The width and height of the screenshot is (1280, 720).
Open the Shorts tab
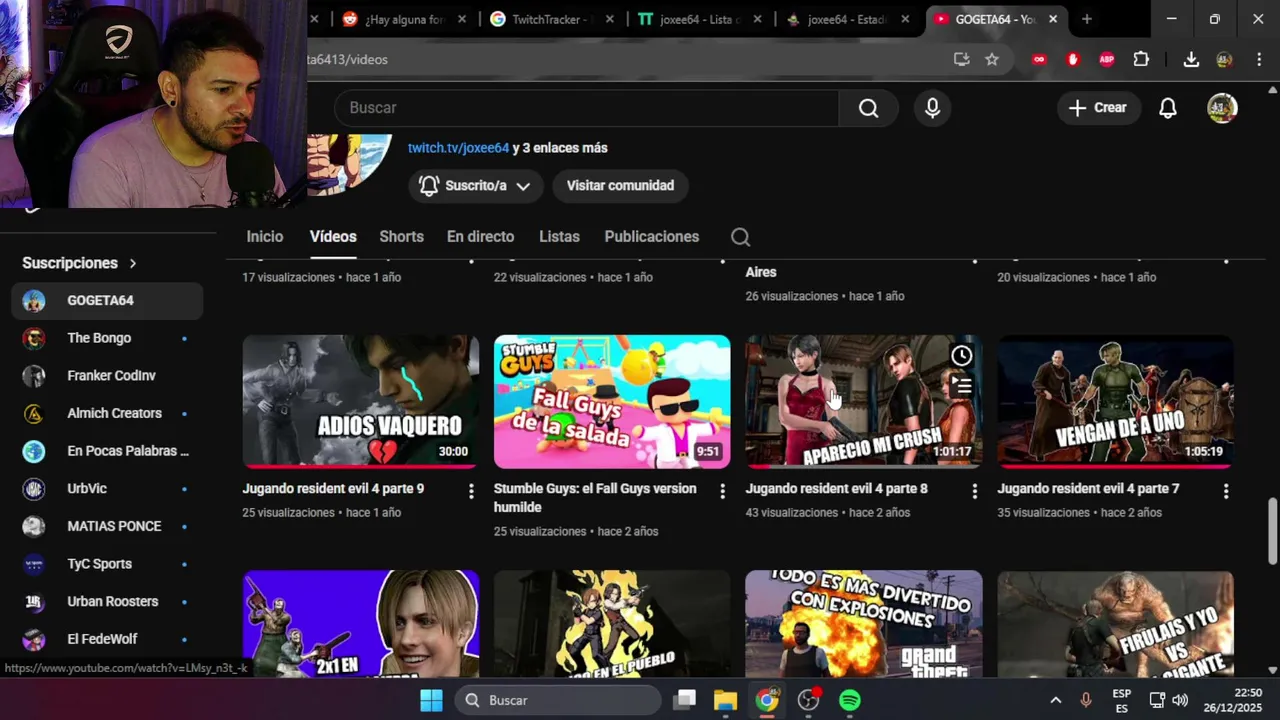click(x=401, y=237)
